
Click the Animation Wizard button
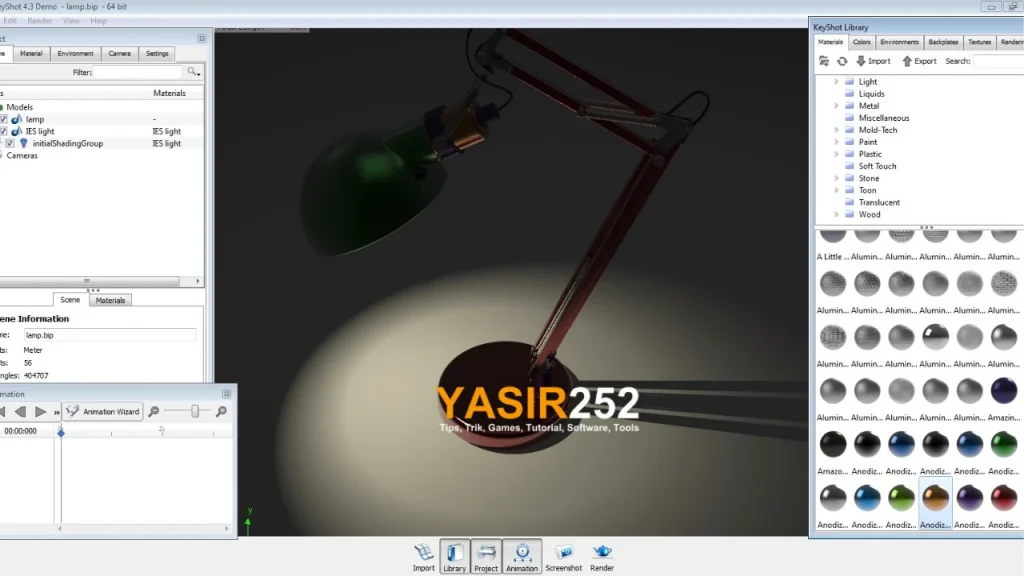click(103, 411)
